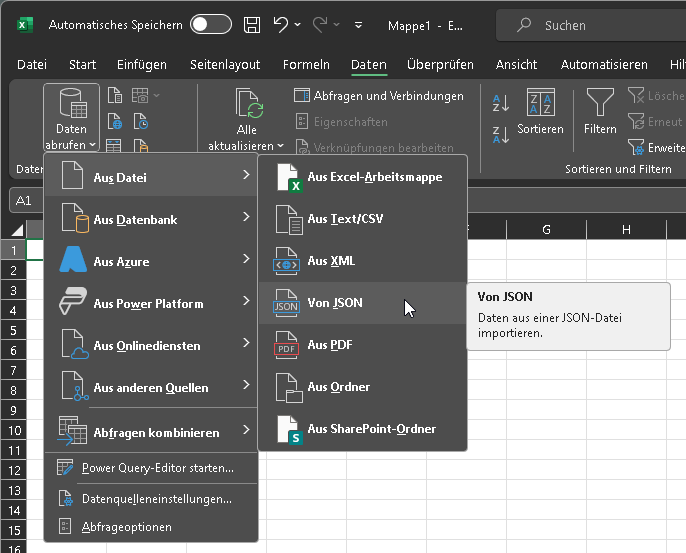Screen dimensions: 686x553
Task: Expand the Aus Datenbank submenu
Action: [x=151, y=219]
